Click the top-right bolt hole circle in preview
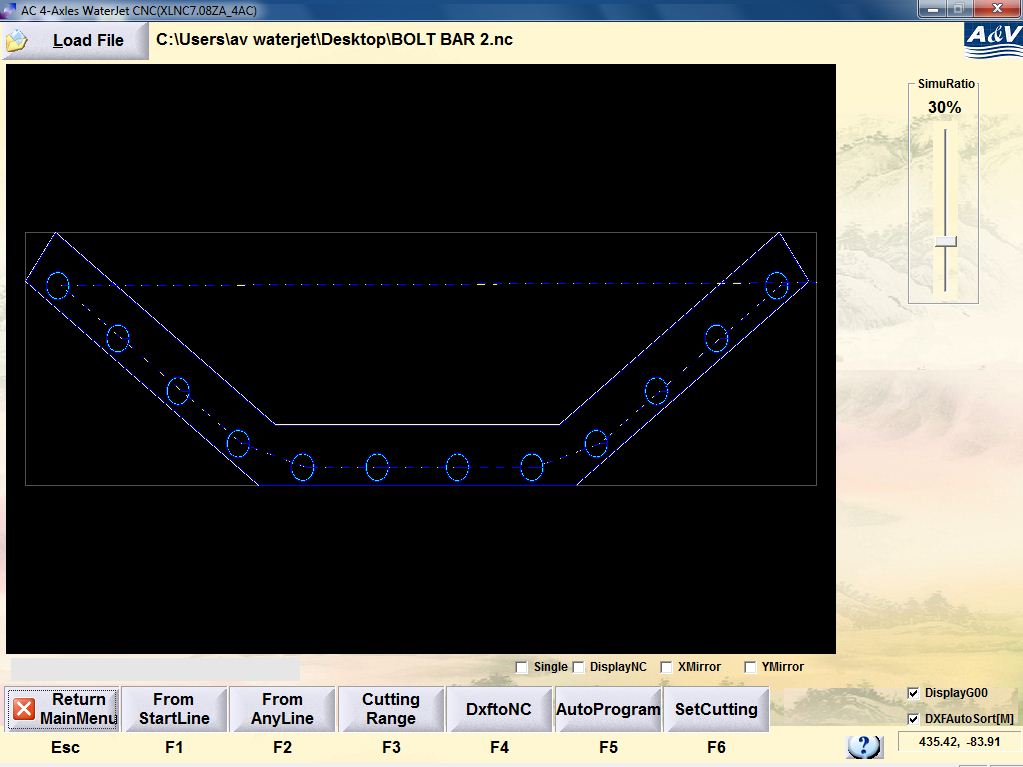 (x=776, y=286)
